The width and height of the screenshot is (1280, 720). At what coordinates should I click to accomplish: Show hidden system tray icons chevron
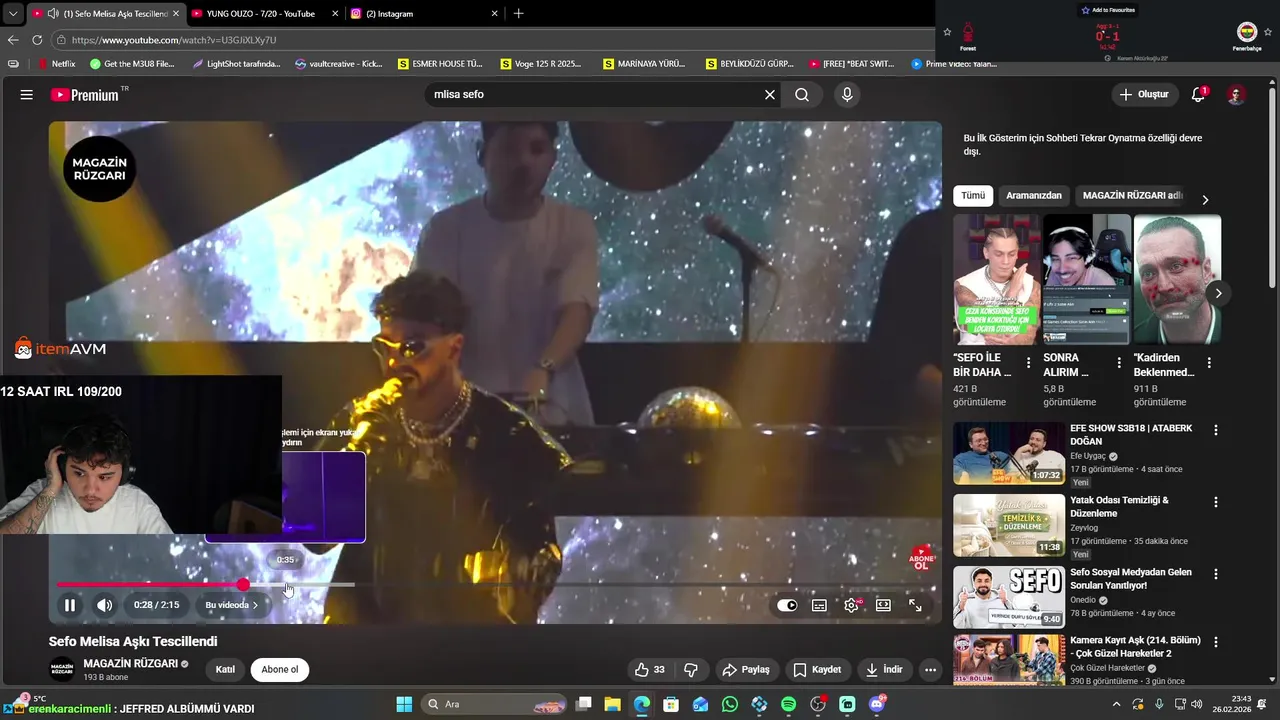tap(1117, 705)
